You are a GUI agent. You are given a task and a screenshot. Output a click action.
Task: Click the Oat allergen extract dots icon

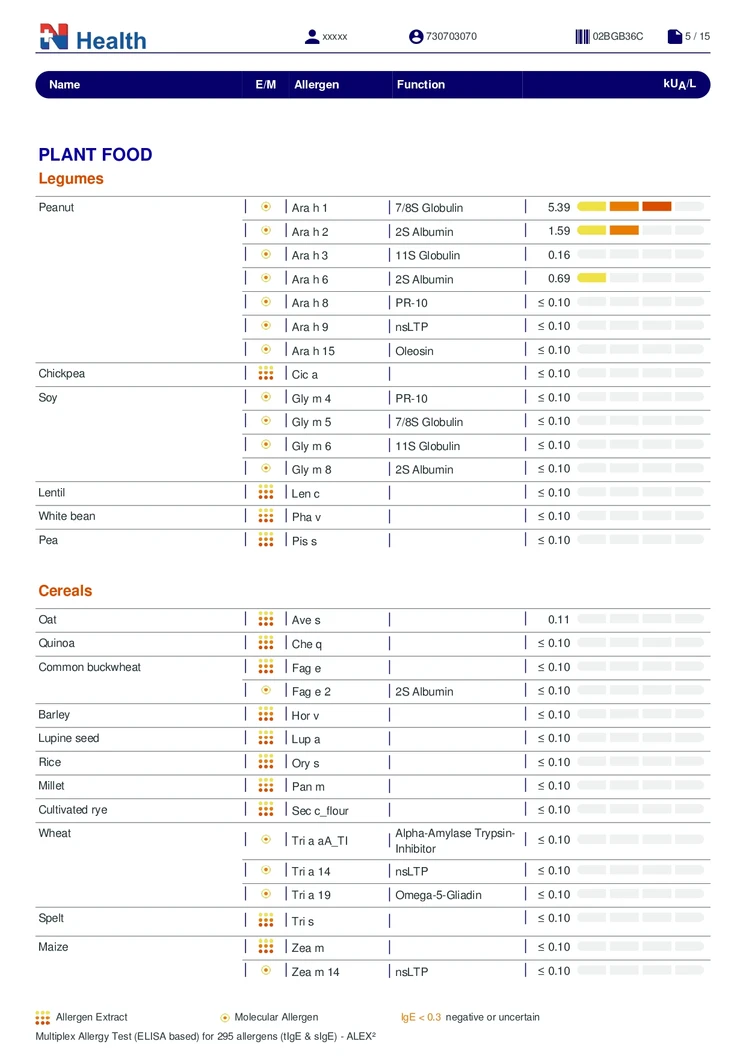(x=266, y=620)
